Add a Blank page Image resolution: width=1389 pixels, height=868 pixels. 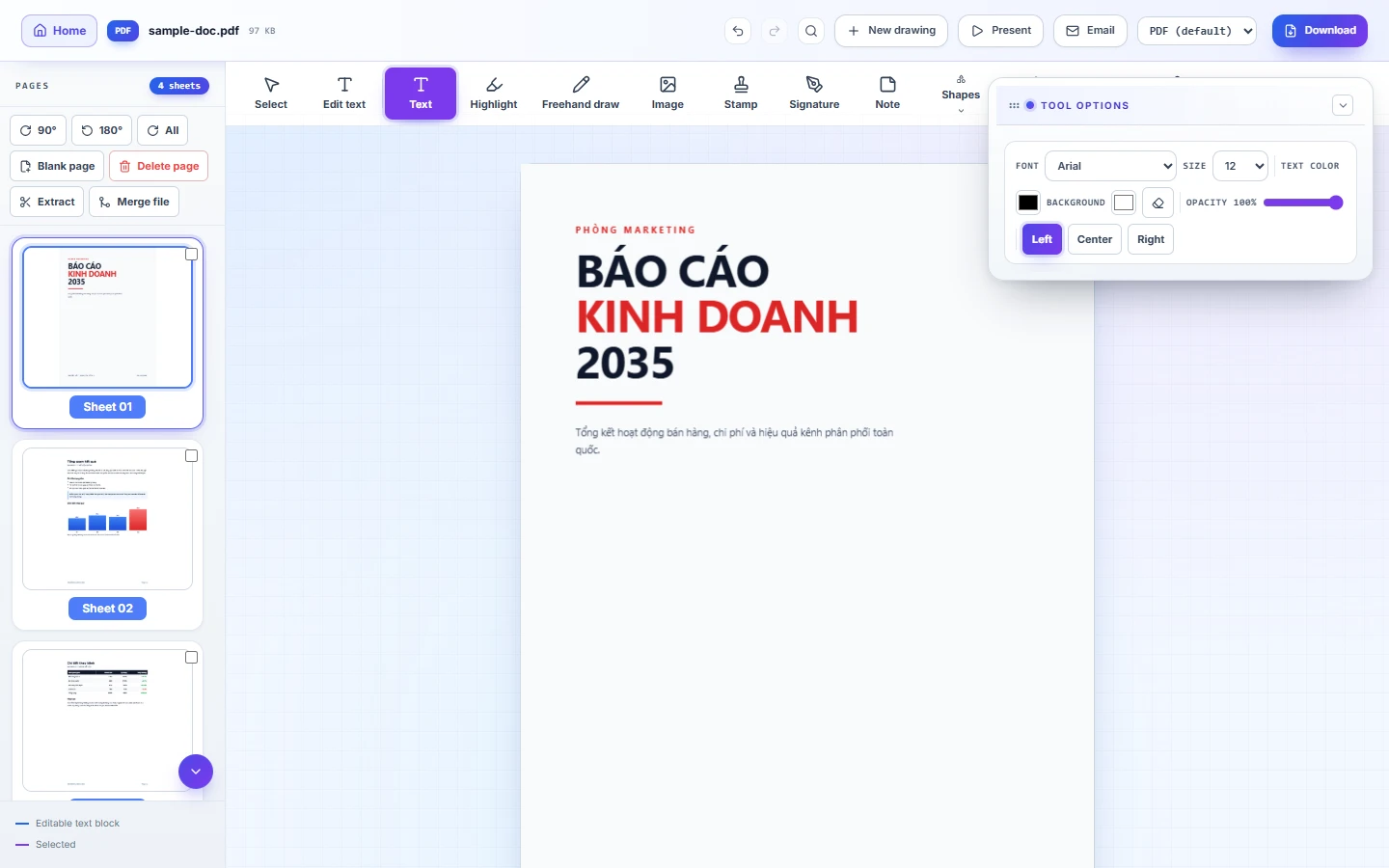[57, 166]
